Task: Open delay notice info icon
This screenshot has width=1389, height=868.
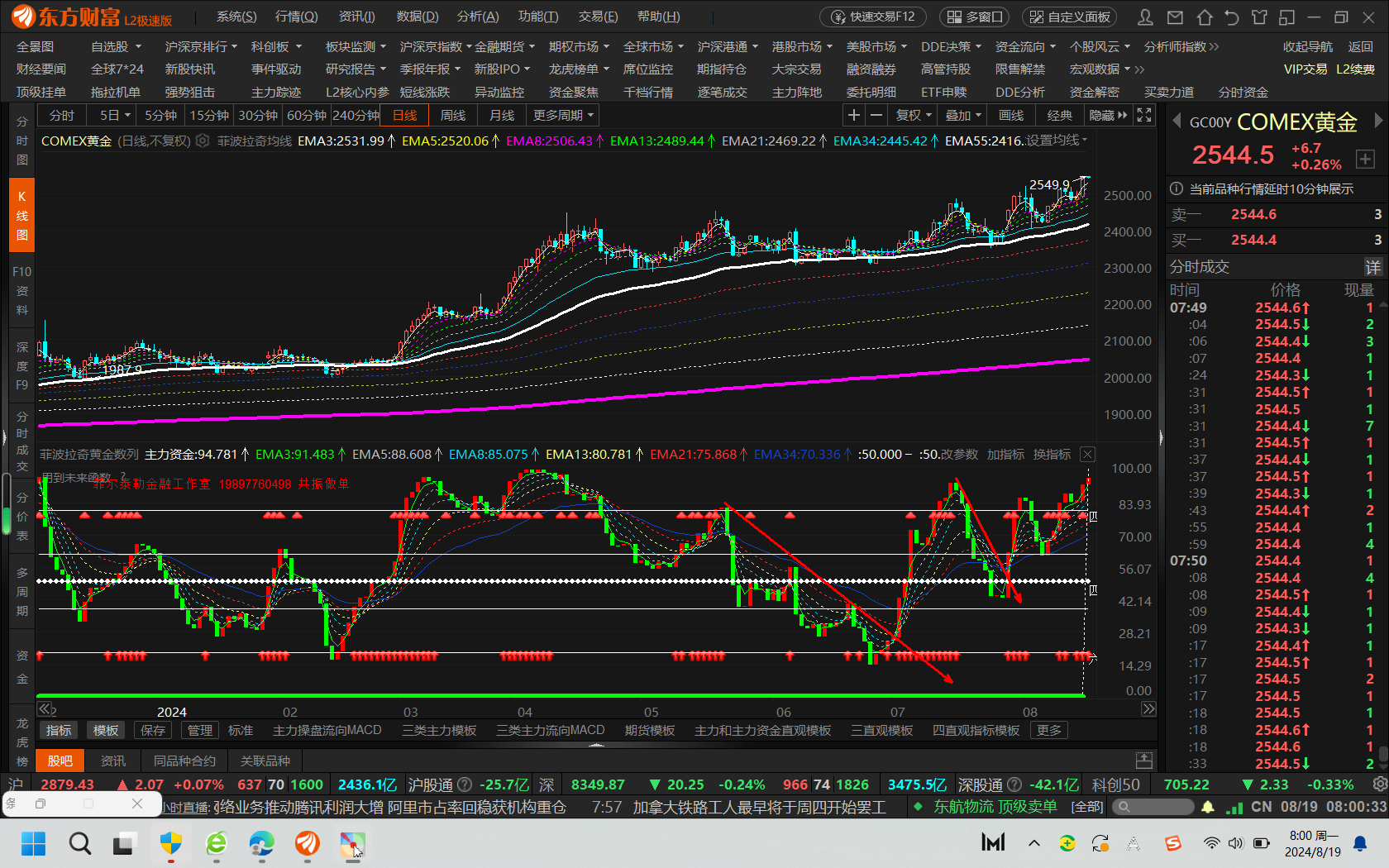Action: pos(1177,188)
